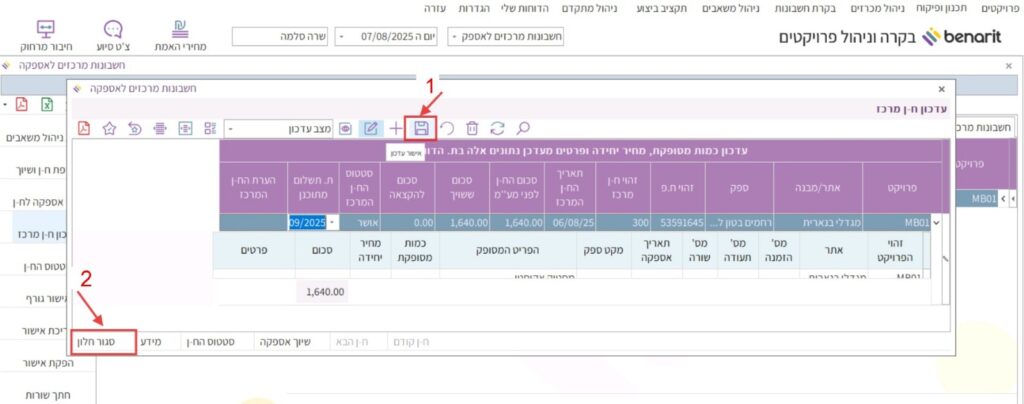
Task: Click the שרה סלמה user field
Action: [x=279, y=36]
